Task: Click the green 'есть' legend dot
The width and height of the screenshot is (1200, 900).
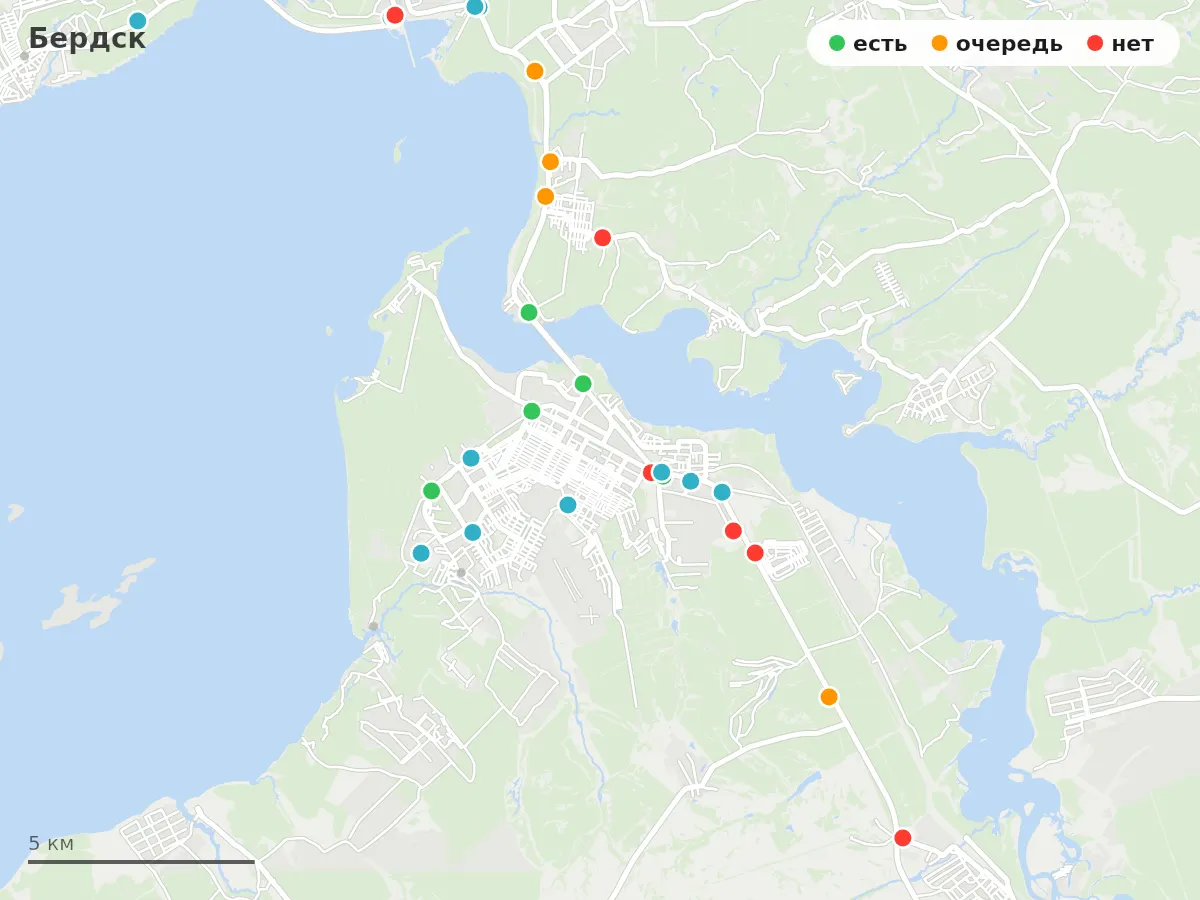Action: tap(837, 44)
